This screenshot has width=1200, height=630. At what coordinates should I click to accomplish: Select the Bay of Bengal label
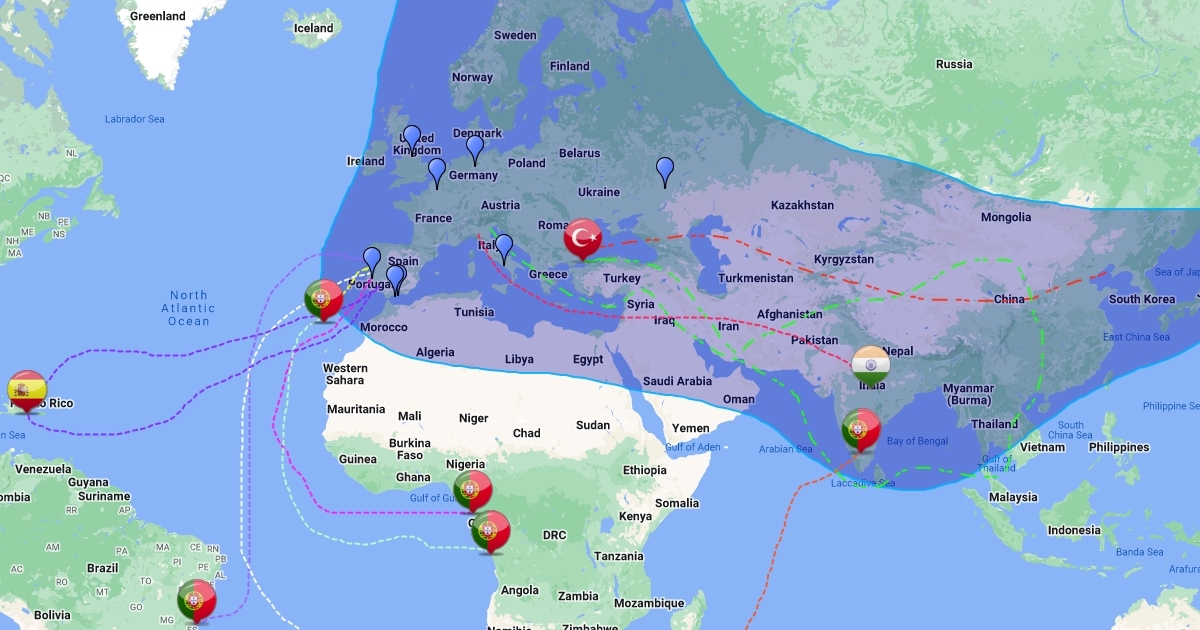(x=917, y=441)
